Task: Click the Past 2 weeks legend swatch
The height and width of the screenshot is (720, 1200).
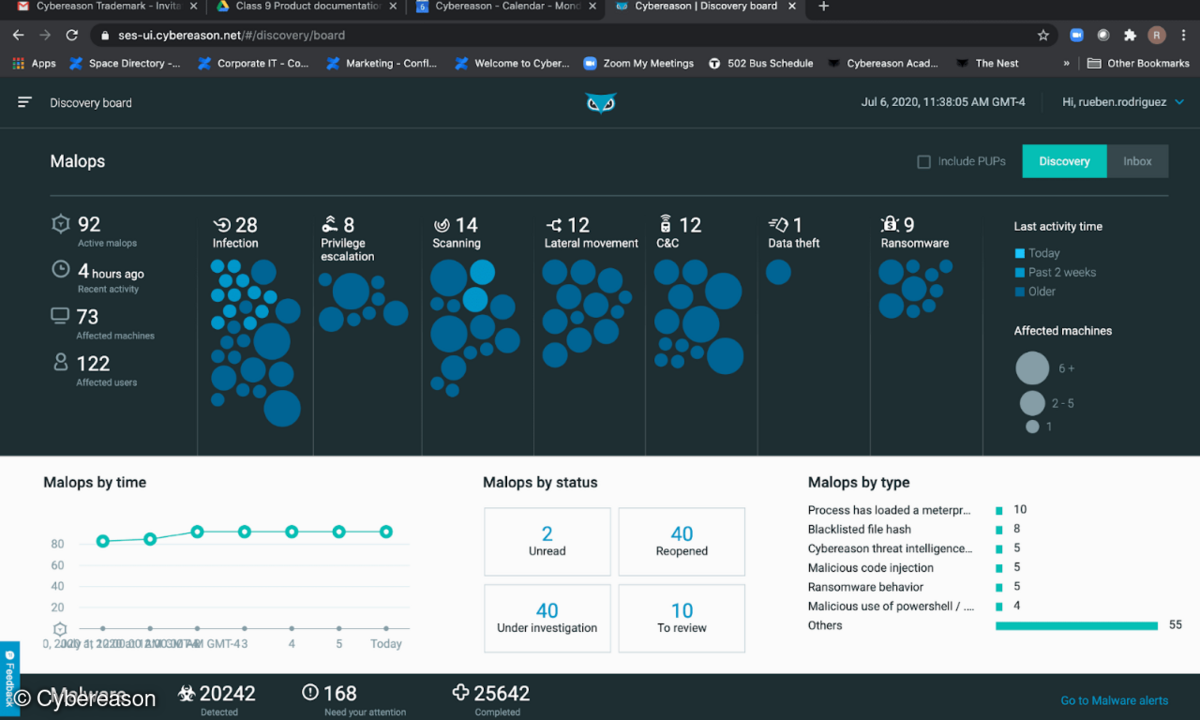Action: pos(1020,273)
